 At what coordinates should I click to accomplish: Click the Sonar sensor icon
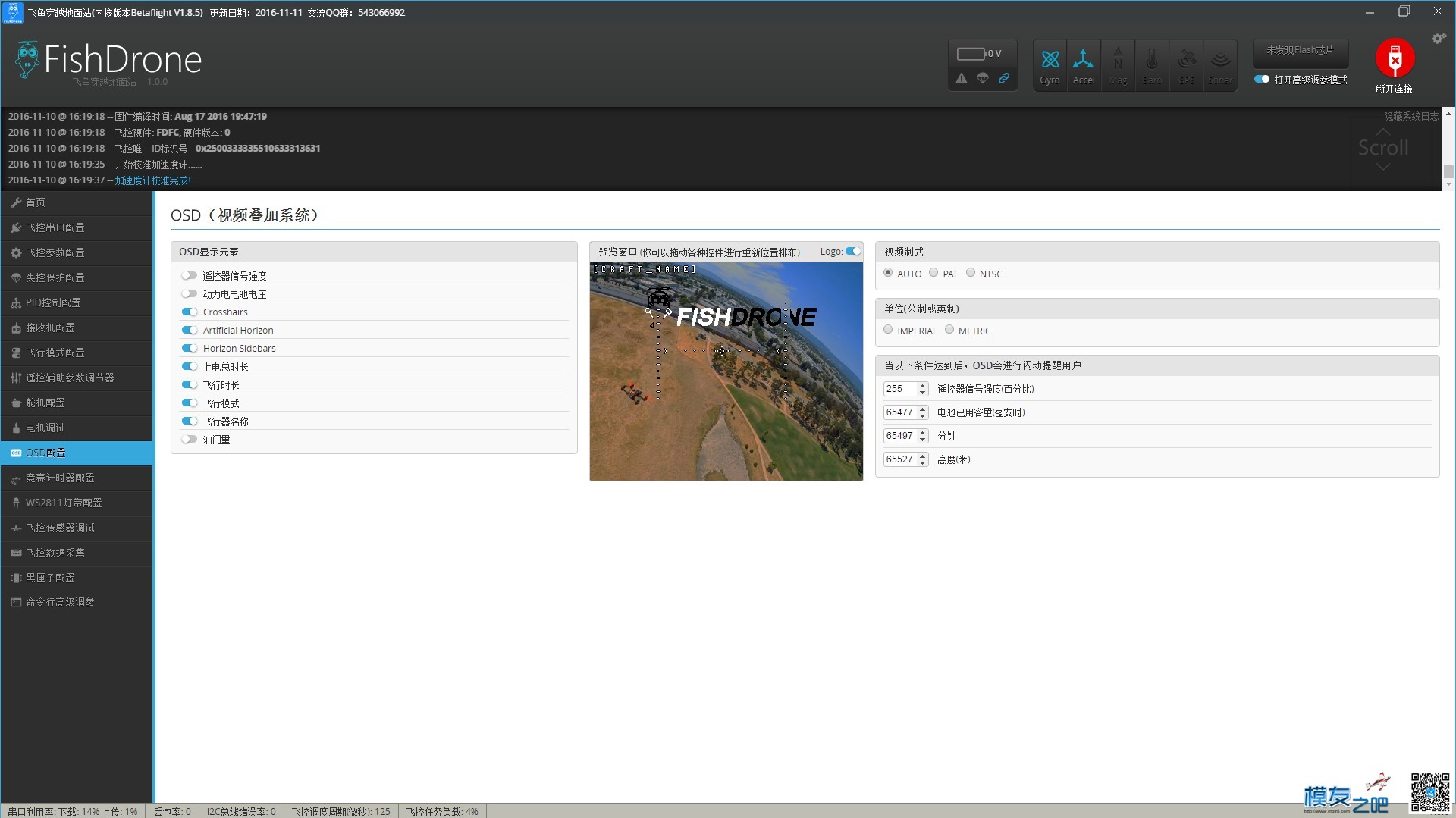[x=1220, y=66]
